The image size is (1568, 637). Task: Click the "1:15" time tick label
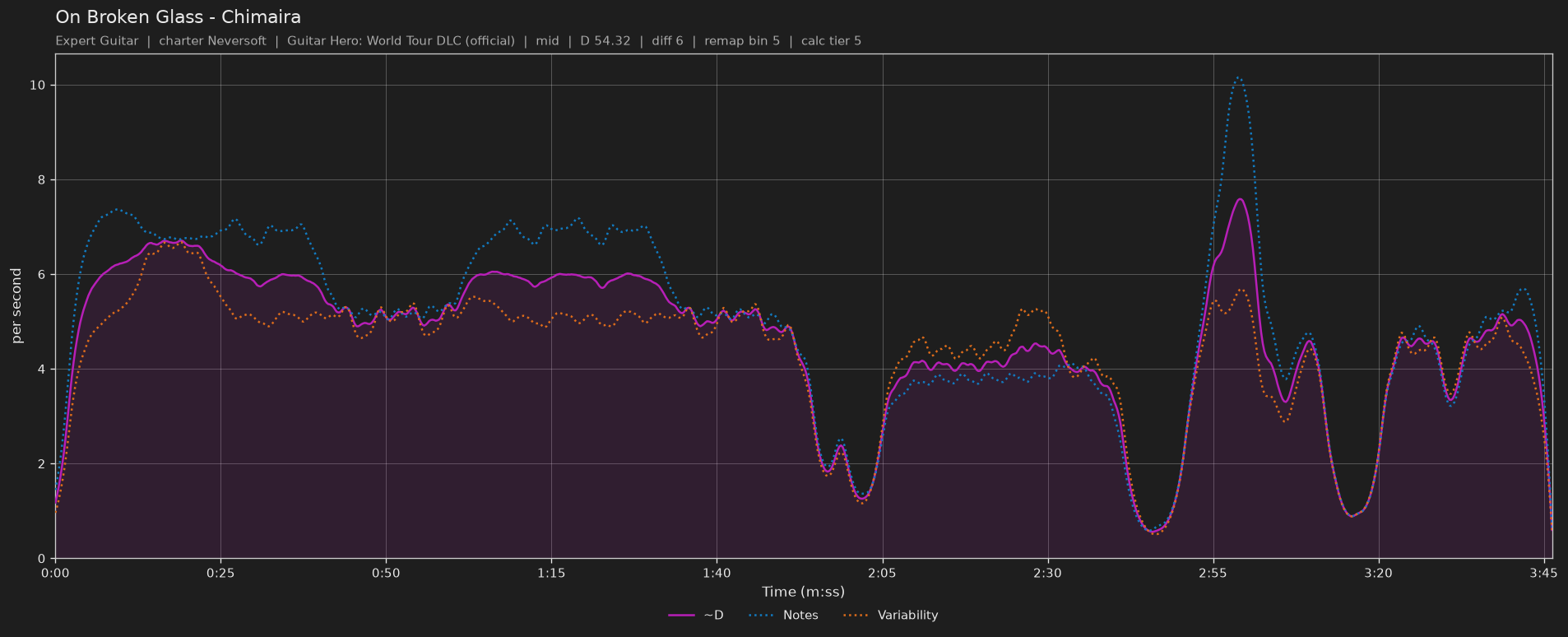pyautogui.click(x=551, y=573)
